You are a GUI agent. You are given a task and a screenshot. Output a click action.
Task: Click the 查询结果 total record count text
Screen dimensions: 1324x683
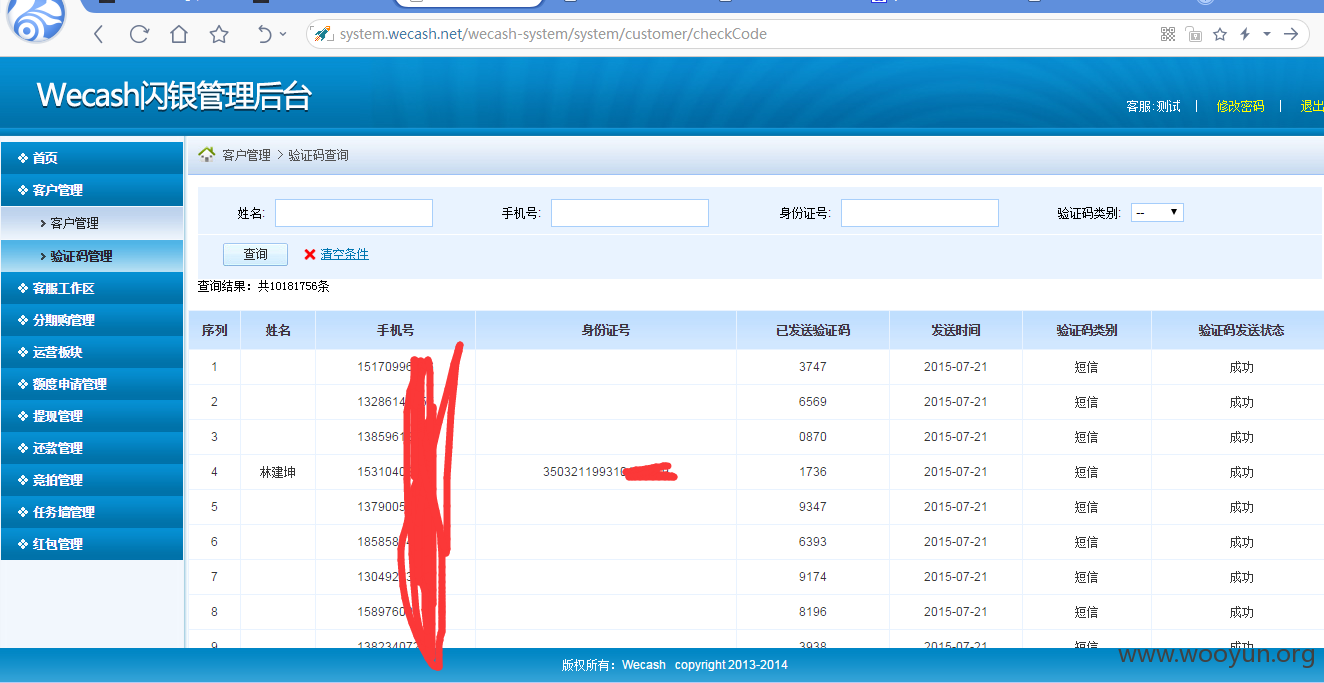(x=263, y=286)
